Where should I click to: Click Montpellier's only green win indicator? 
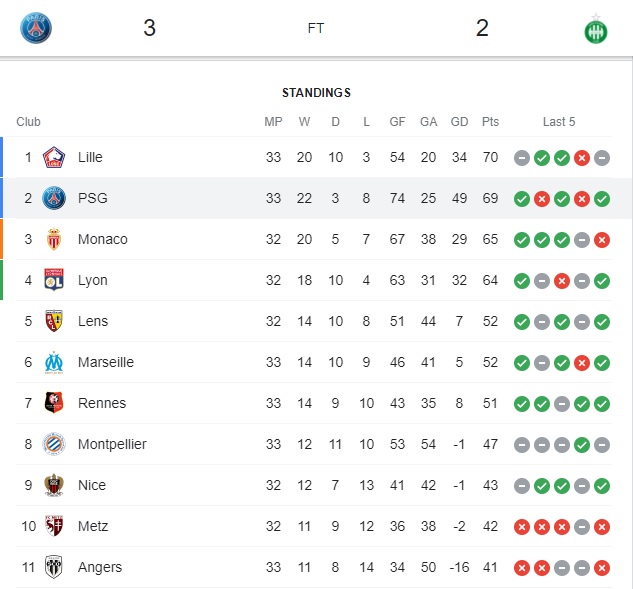pyautogui.click(x=582, y=445)
